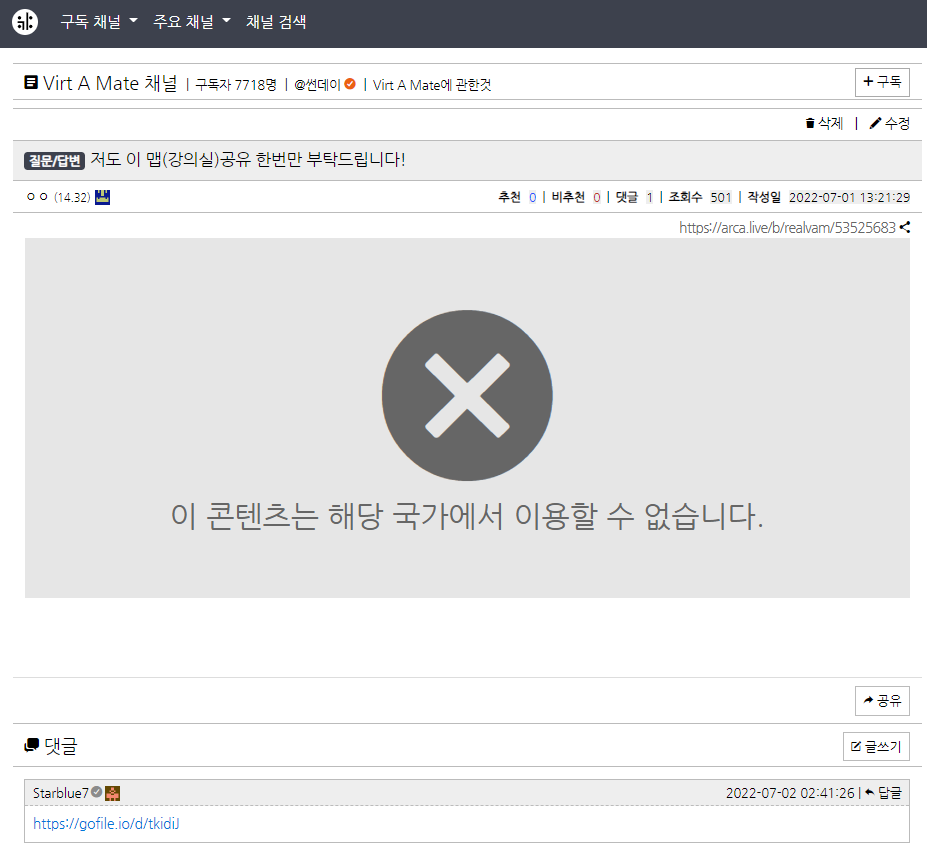Image resolution: width=927 pixels, height=853 pixels.
Task: Open the Virt A Mate 채널 title link
Action: (110, 83)
